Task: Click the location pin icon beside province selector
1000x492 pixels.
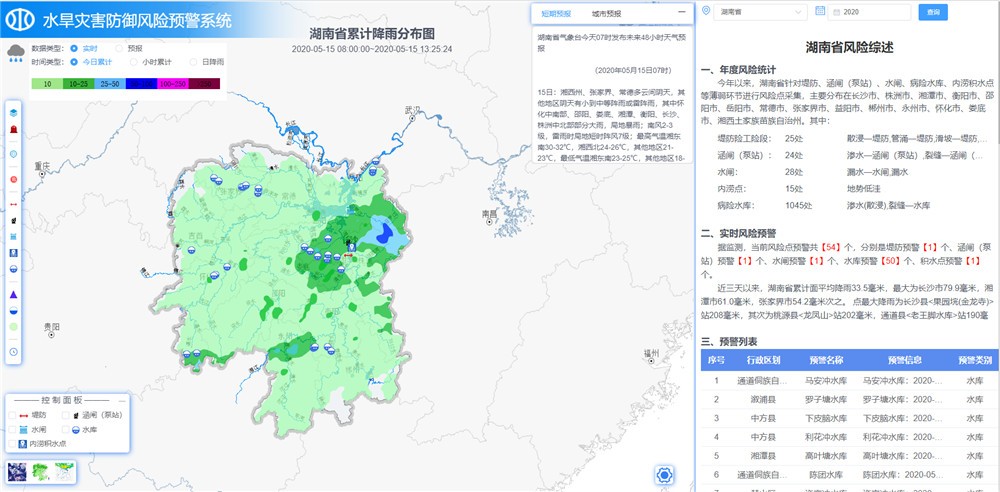Action: coord(706,12)
